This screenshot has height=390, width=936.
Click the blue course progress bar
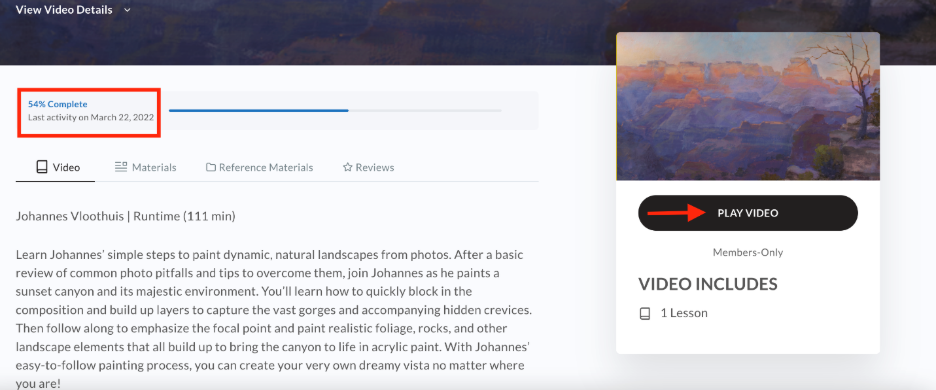335,110
